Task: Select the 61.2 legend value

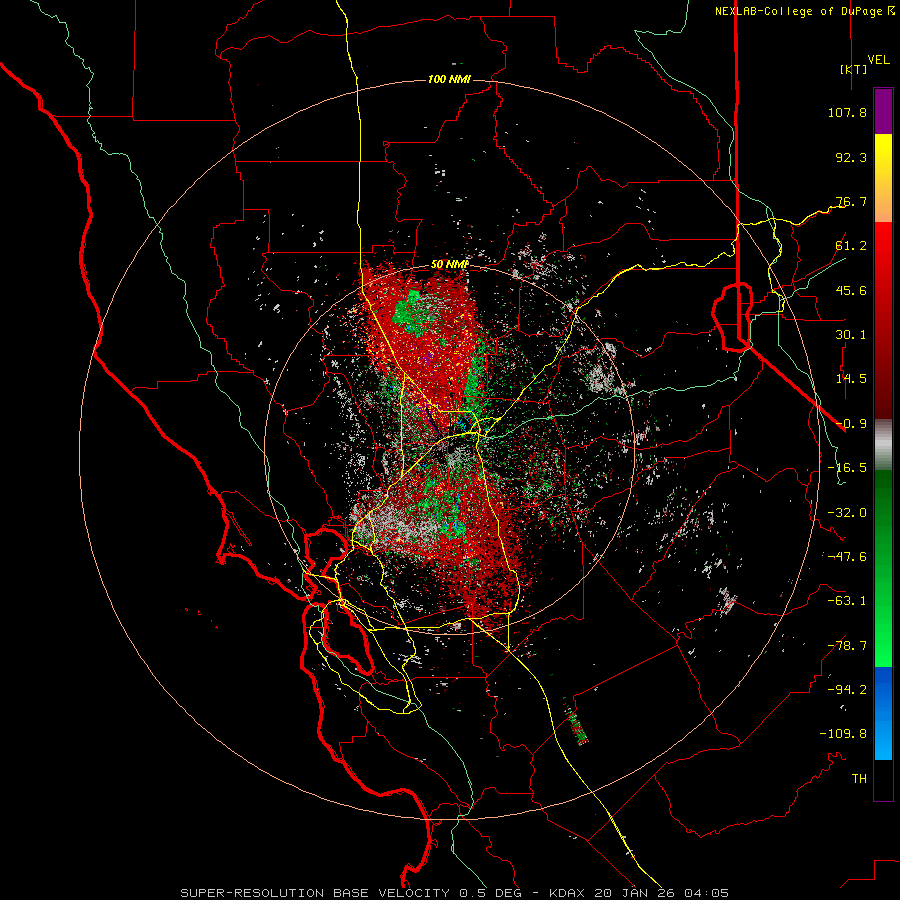Action: pyautogui.click(x=851, y=246)
